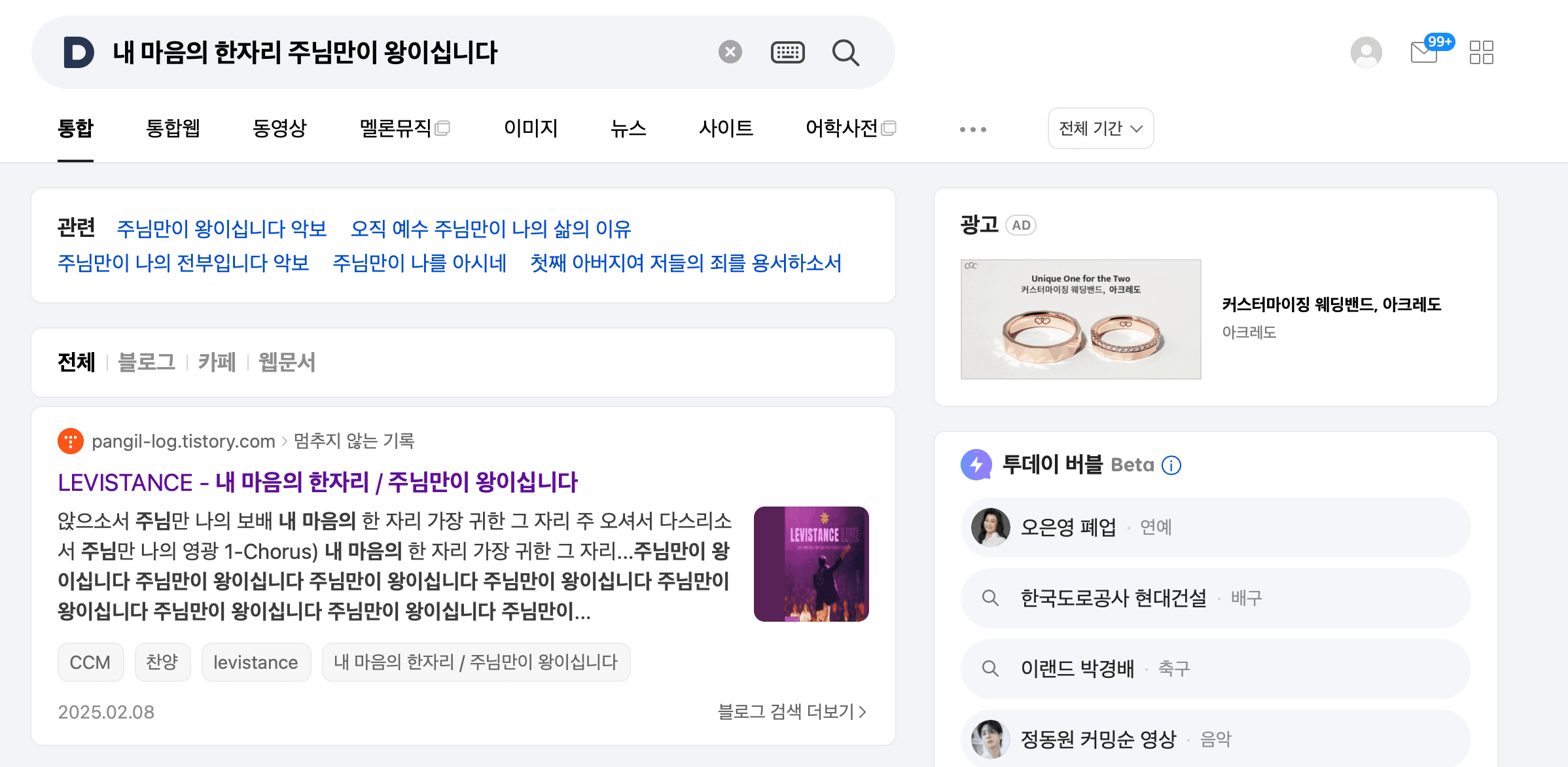The height and width of the screenshot is (767, 1568).
Task: Click the 투데이 버블 info icon
Action: (x=1171, y=465)
